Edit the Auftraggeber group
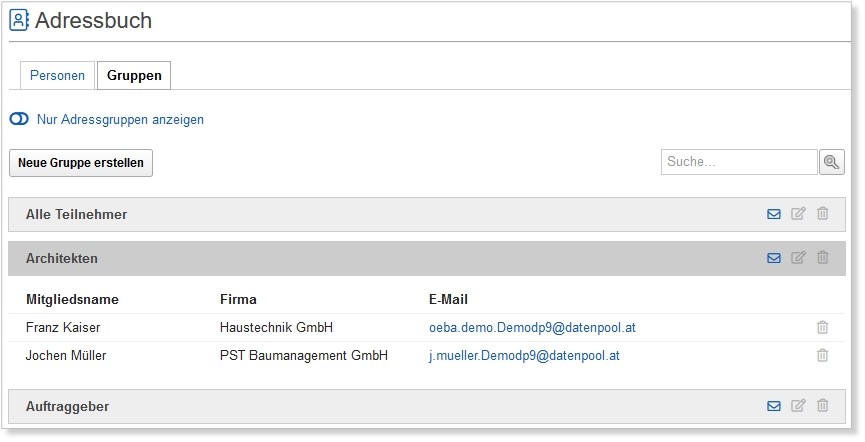 (x=798, y=406)
